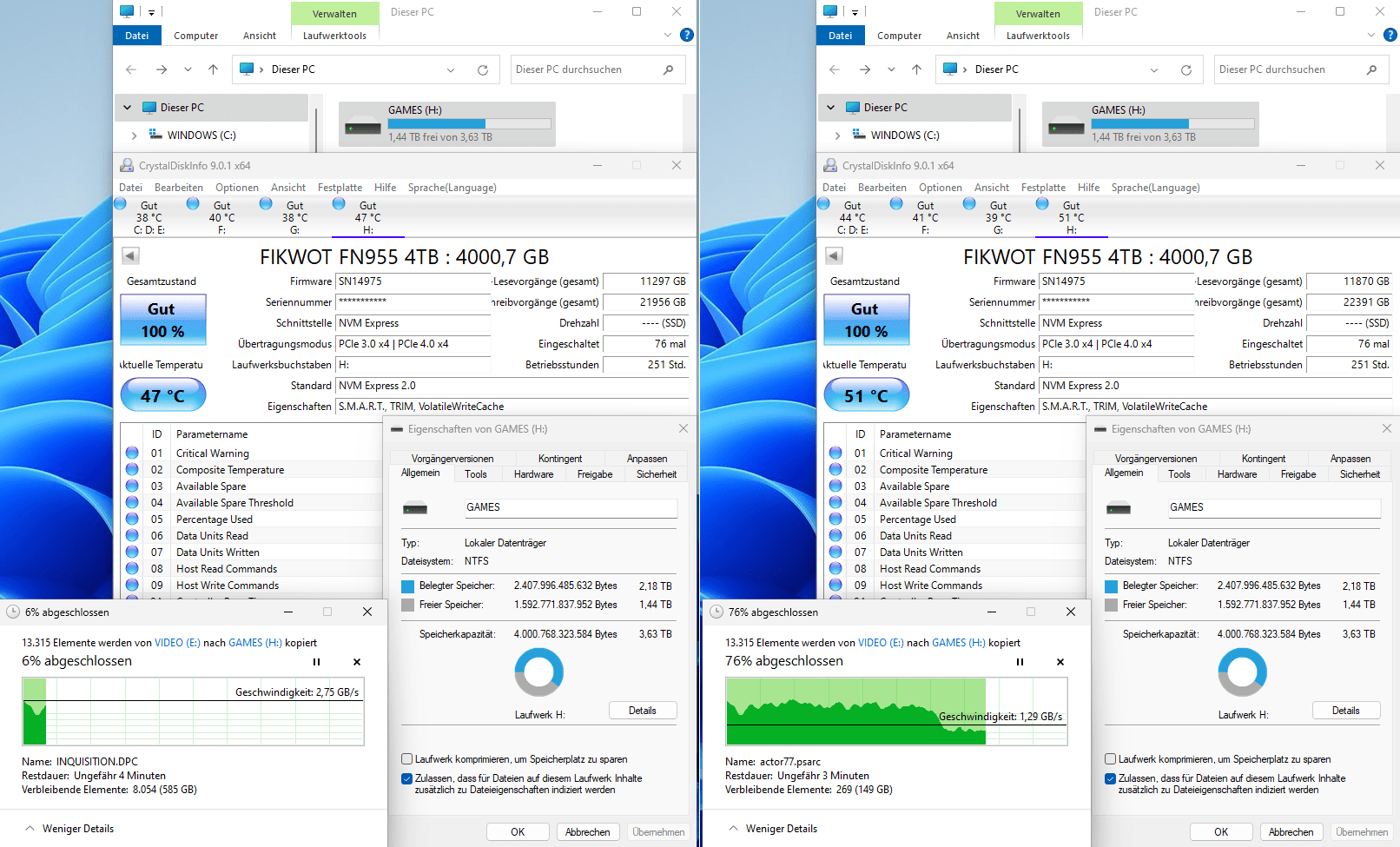Expand ribbon chevron in Explorer above 47 °C window
The height and width of the screenshot is (847, 1400).
(668, 36)
